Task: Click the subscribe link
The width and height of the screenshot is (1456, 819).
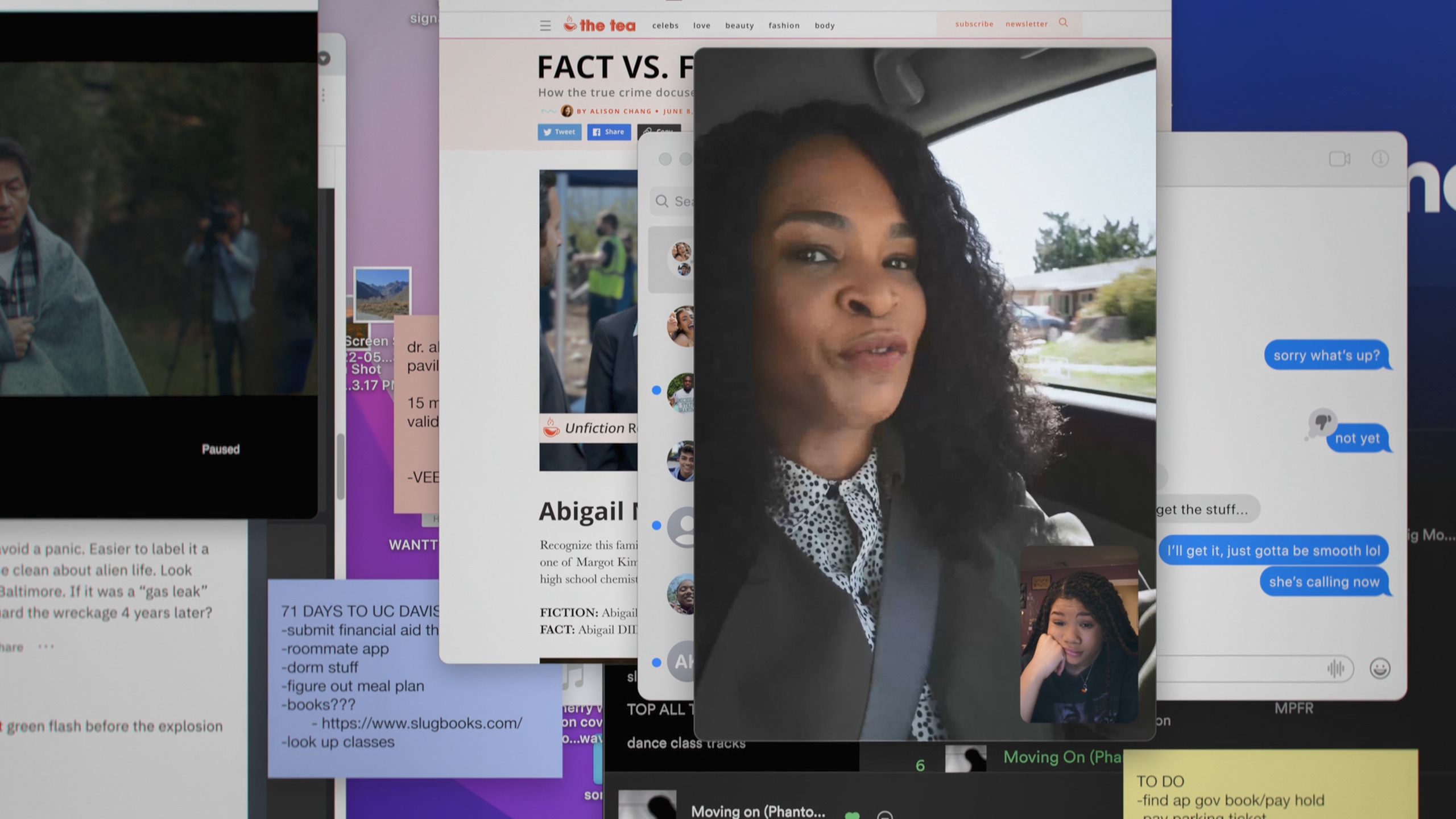Action: [974, 24]
